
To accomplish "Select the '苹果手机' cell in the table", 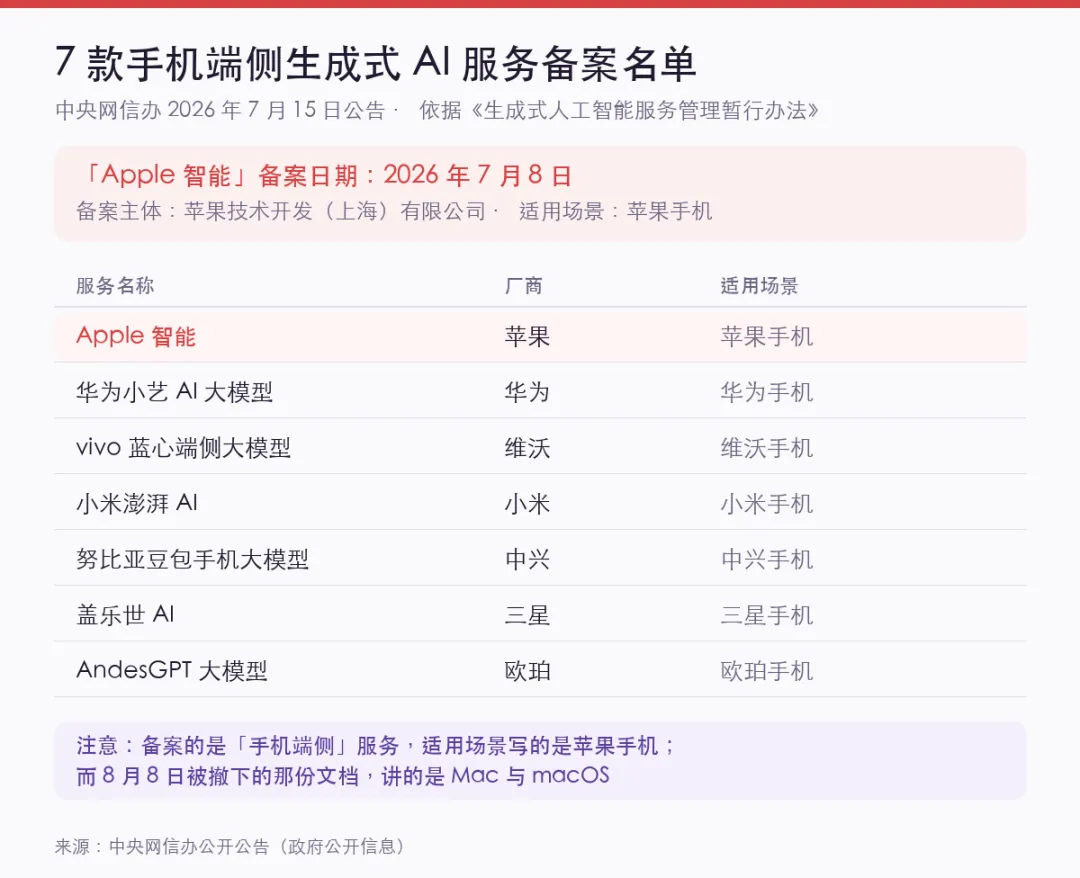I will (767, 336).
